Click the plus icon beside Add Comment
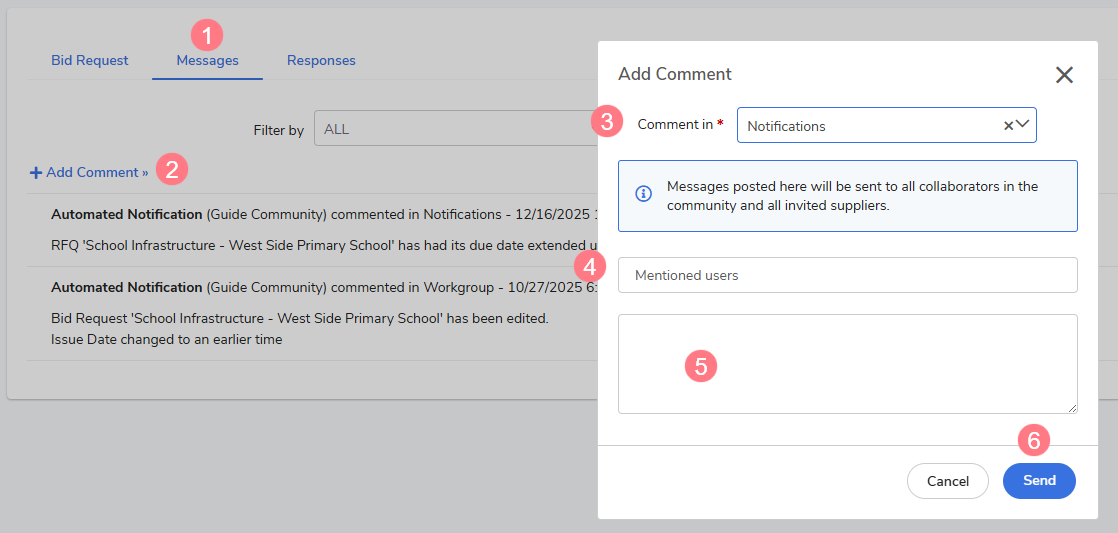The height and width of the screenshot is (533, 1118). [36, 173]
